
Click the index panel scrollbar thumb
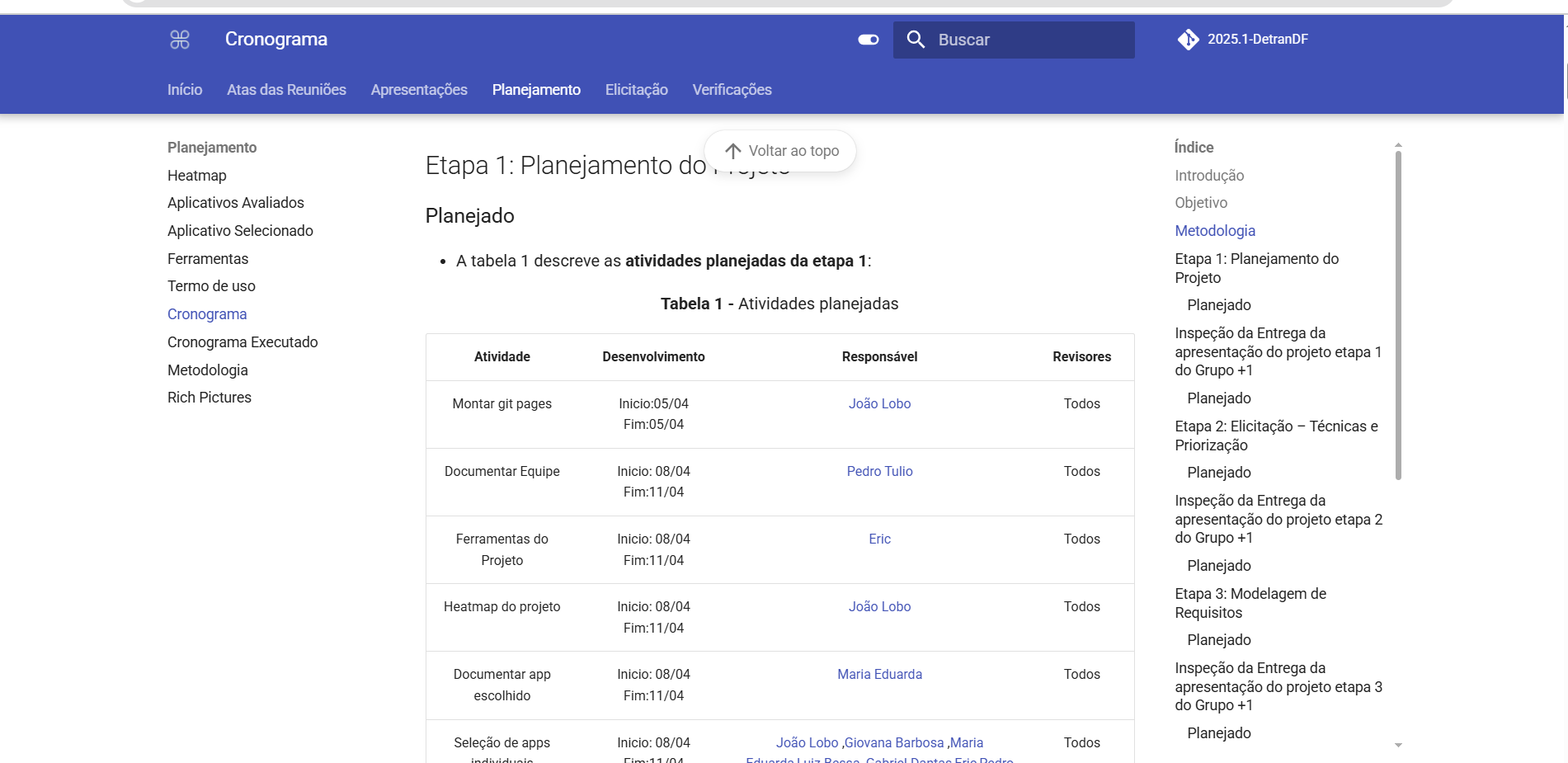coord(1398,315)
